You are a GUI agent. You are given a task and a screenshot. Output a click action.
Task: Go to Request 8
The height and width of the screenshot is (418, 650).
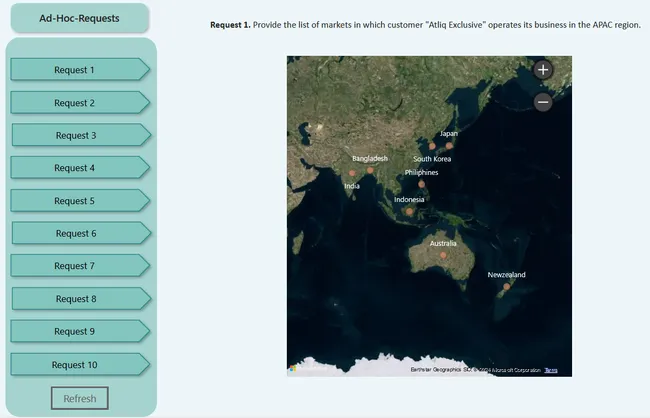click(81, 299)
